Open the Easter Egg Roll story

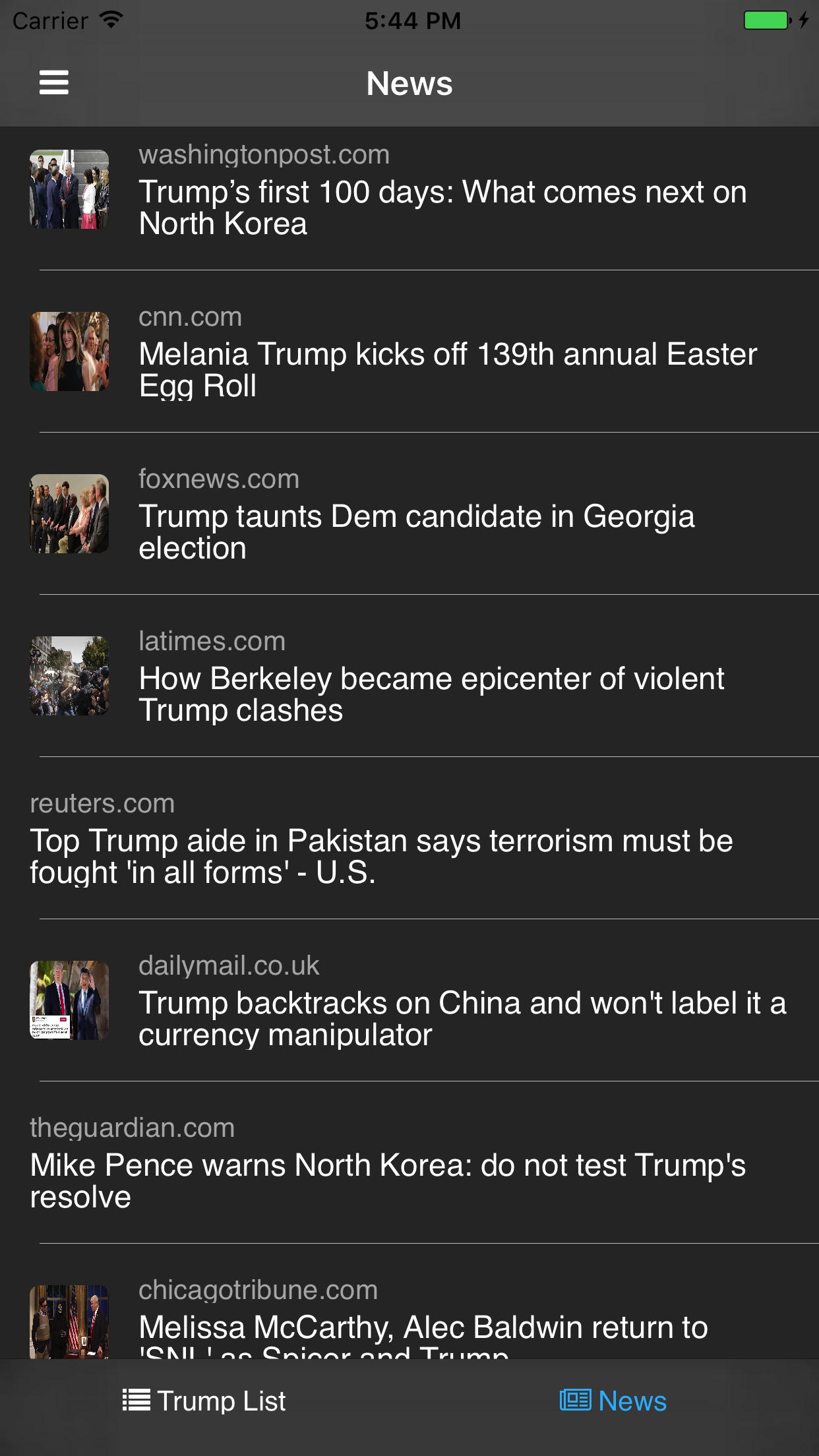(448, 370)
